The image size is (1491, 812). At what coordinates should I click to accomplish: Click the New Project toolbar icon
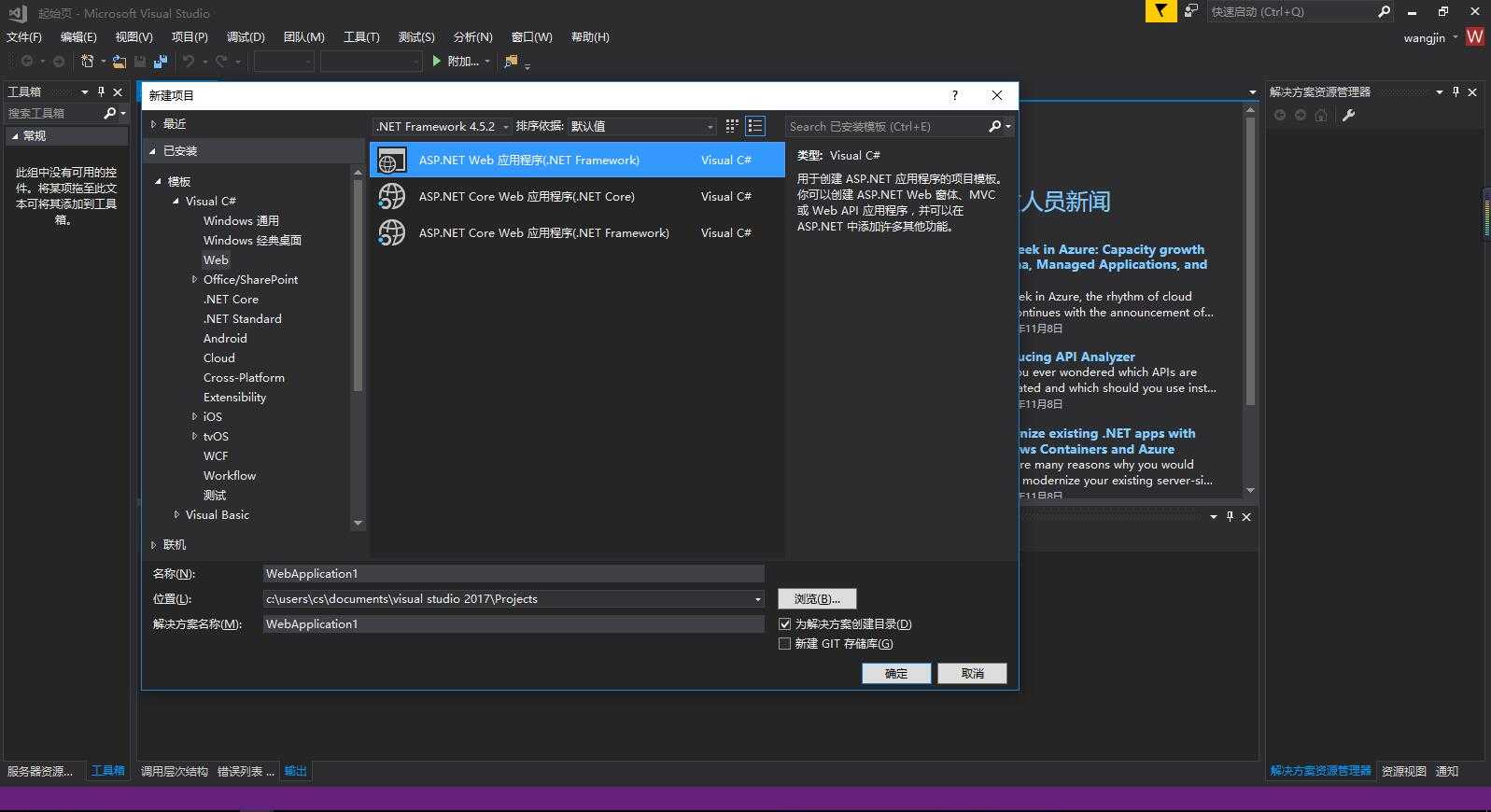pos(87,62)
